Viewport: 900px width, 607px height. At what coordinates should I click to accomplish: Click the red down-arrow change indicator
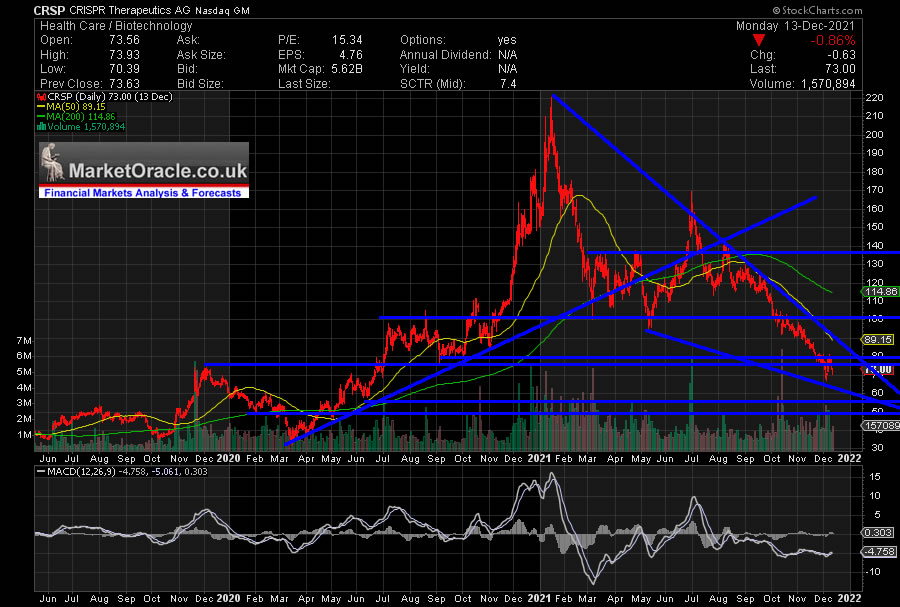(x=760, y=40)
